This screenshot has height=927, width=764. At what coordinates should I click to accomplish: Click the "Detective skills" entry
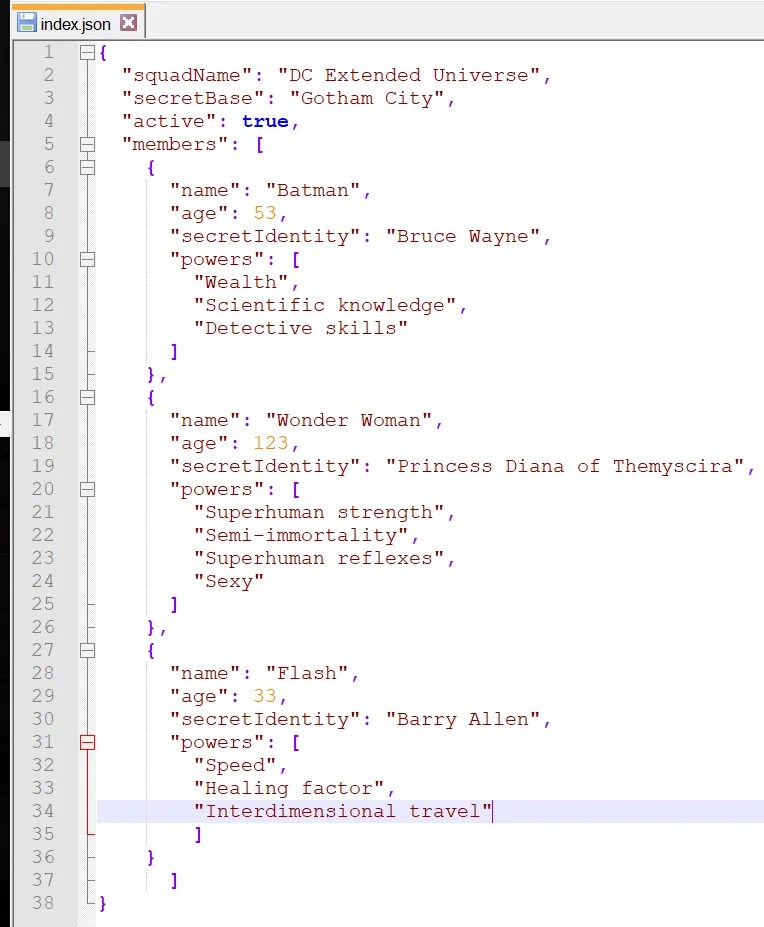[x=300, y=328]
